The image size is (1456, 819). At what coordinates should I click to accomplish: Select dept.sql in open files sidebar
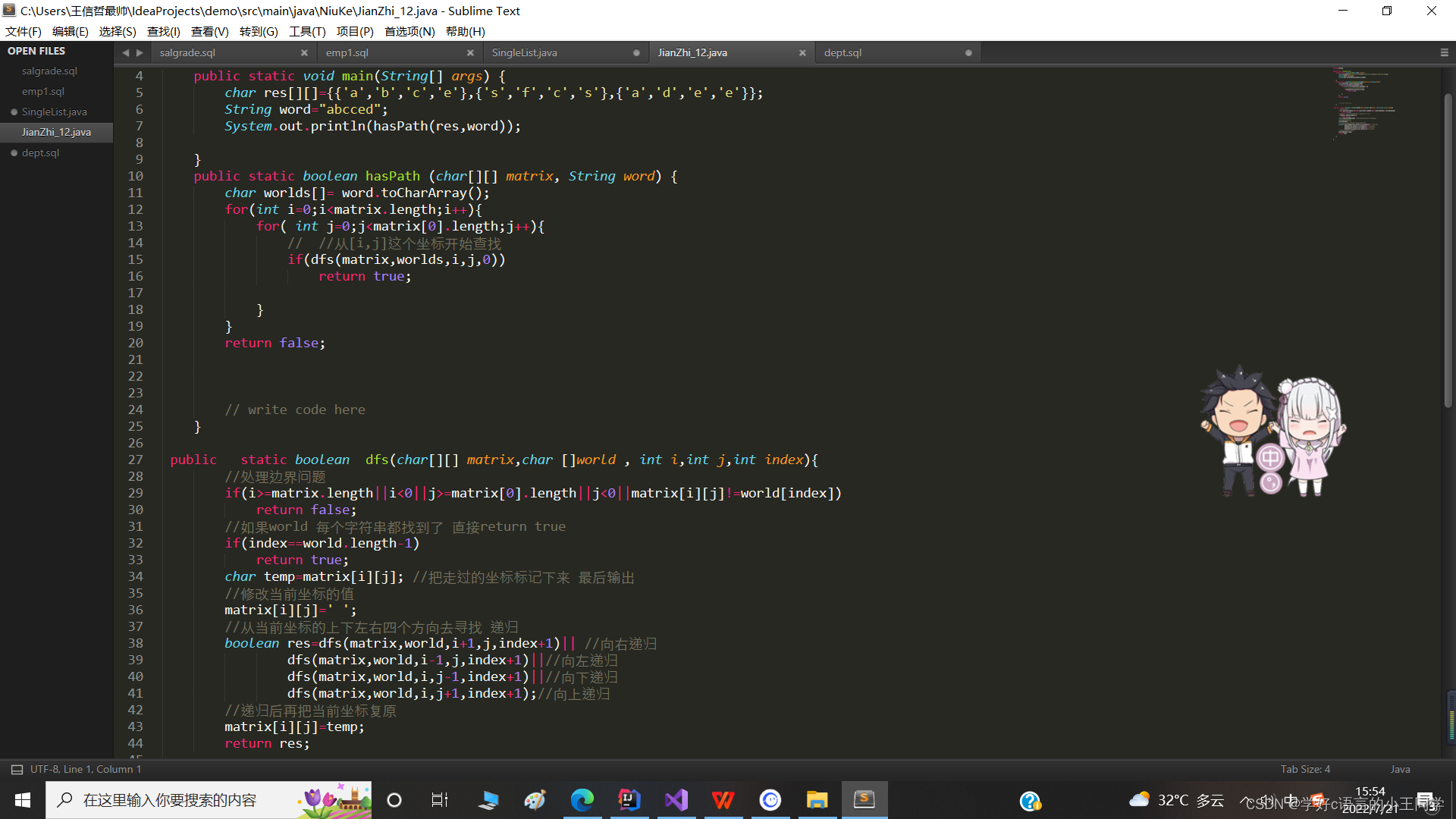(x=40, y=152)
